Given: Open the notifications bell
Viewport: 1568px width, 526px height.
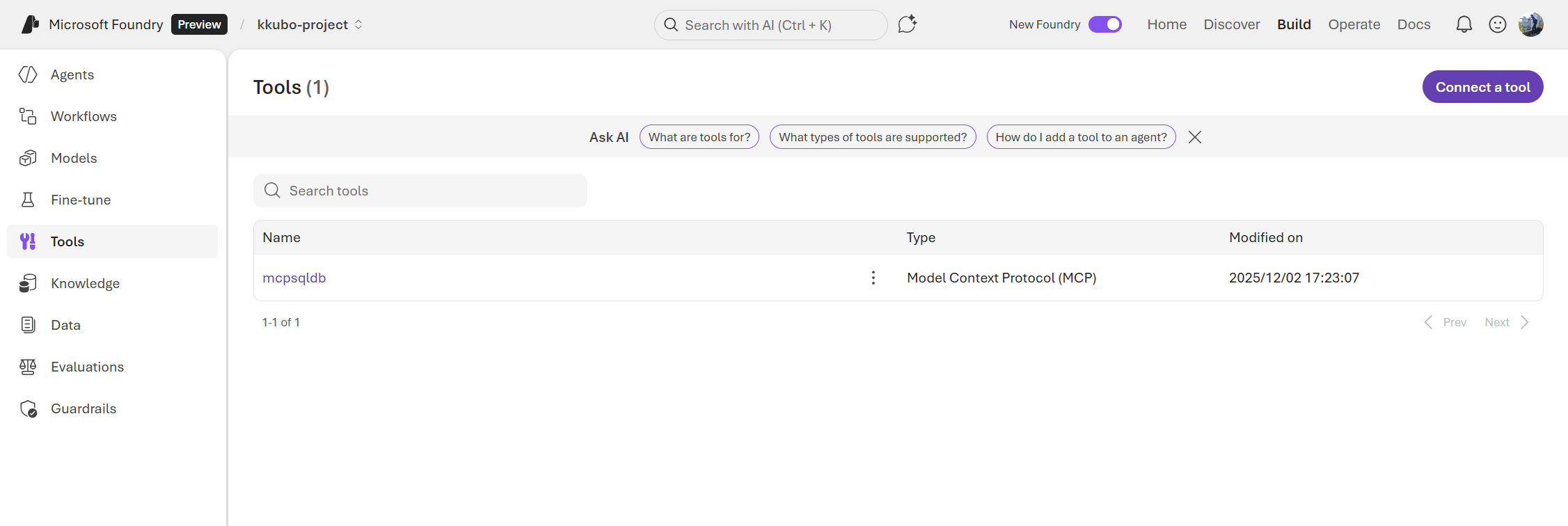Looking at the screenshot, I should [1464, 24].
